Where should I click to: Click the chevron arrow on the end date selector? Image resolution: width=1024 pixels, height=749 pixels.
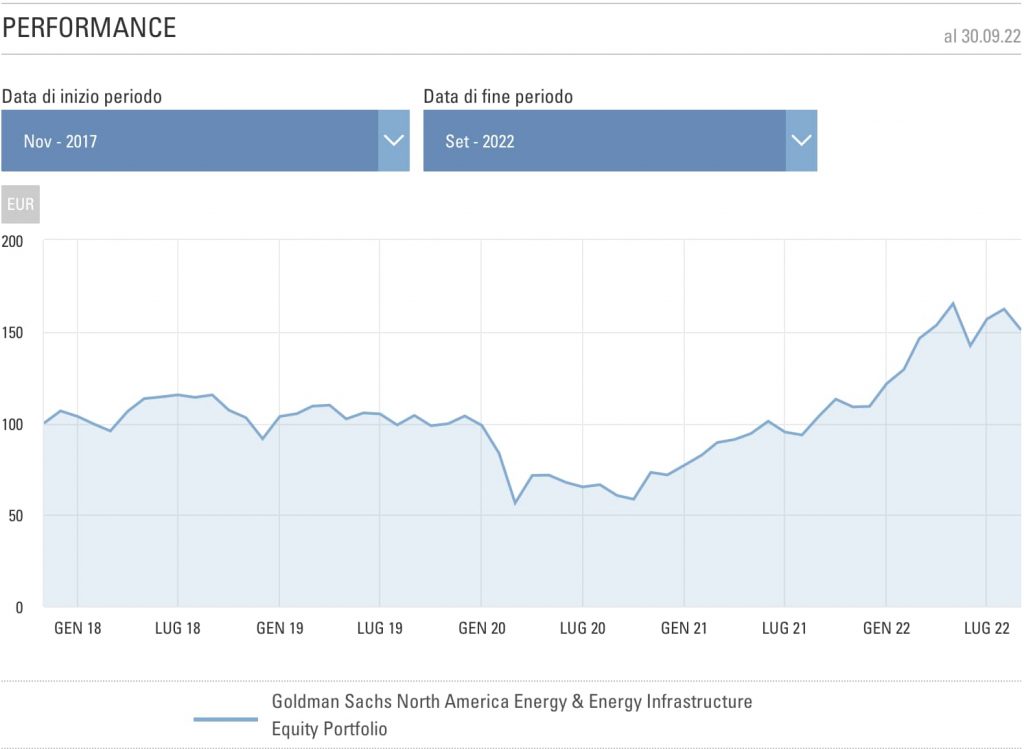click(x=801, y=141)
